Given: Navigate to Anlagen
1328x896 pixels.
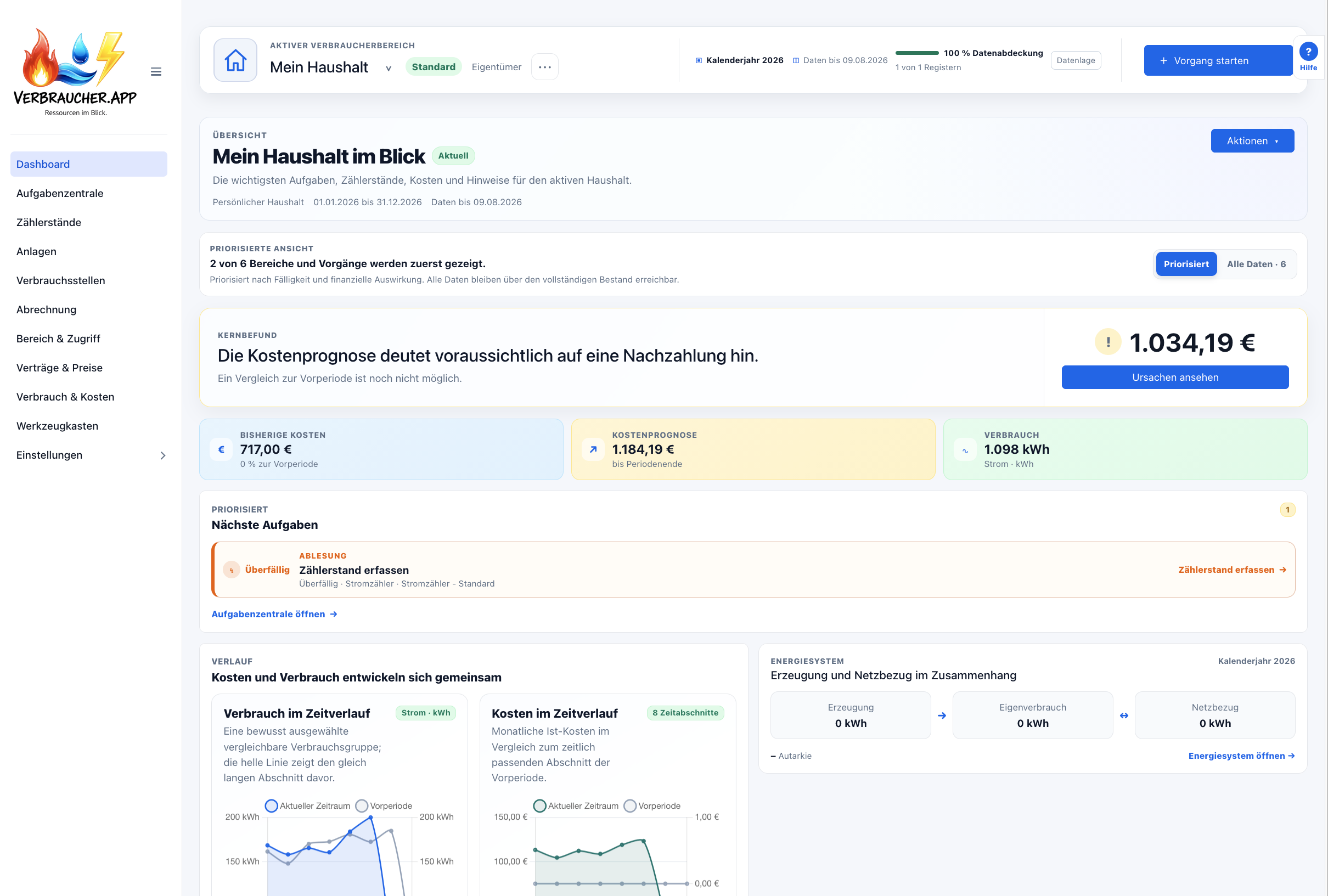Looking at the screenshot, I should tap(88, 251).
